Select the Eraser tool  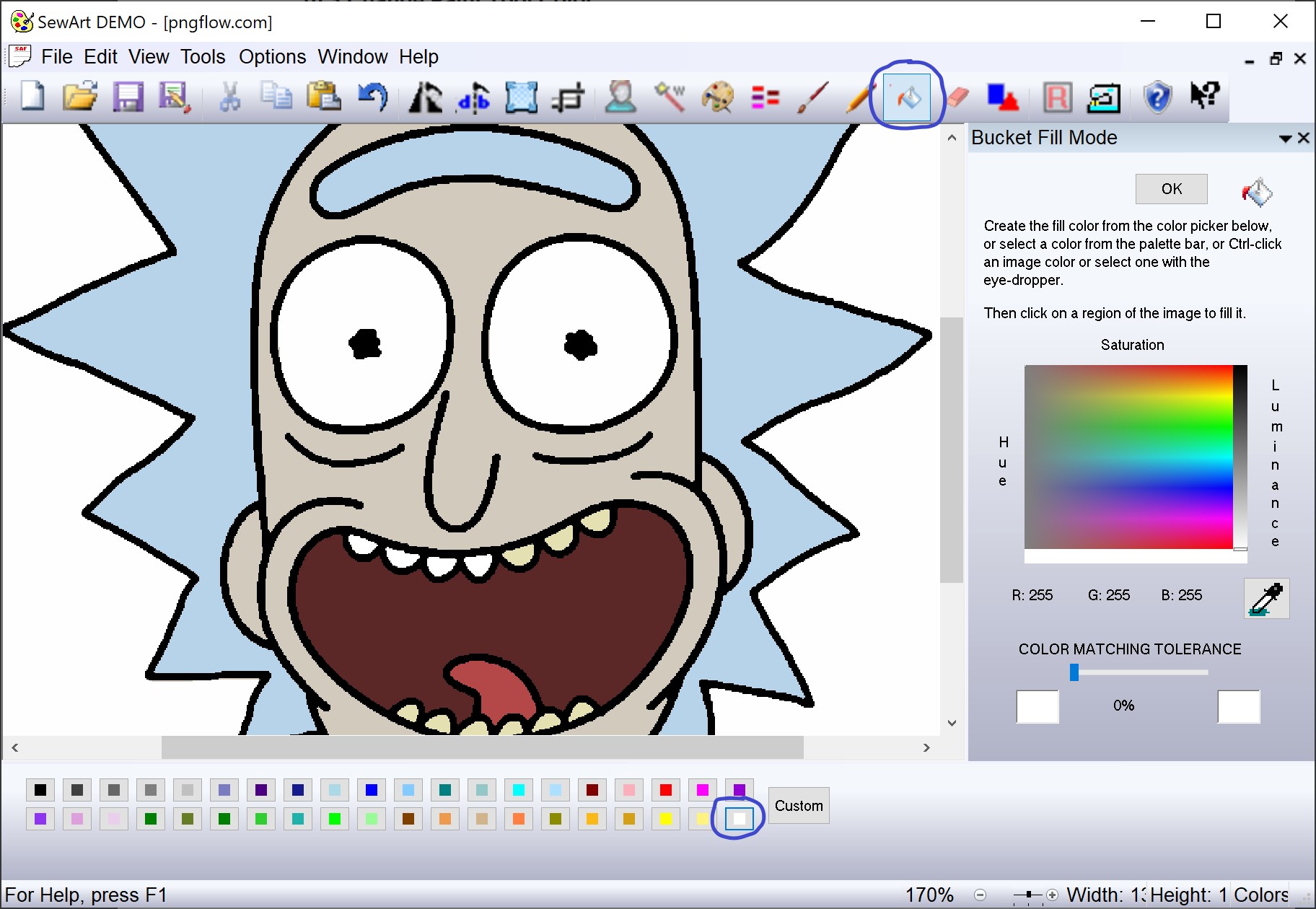[x=957, y=97]
